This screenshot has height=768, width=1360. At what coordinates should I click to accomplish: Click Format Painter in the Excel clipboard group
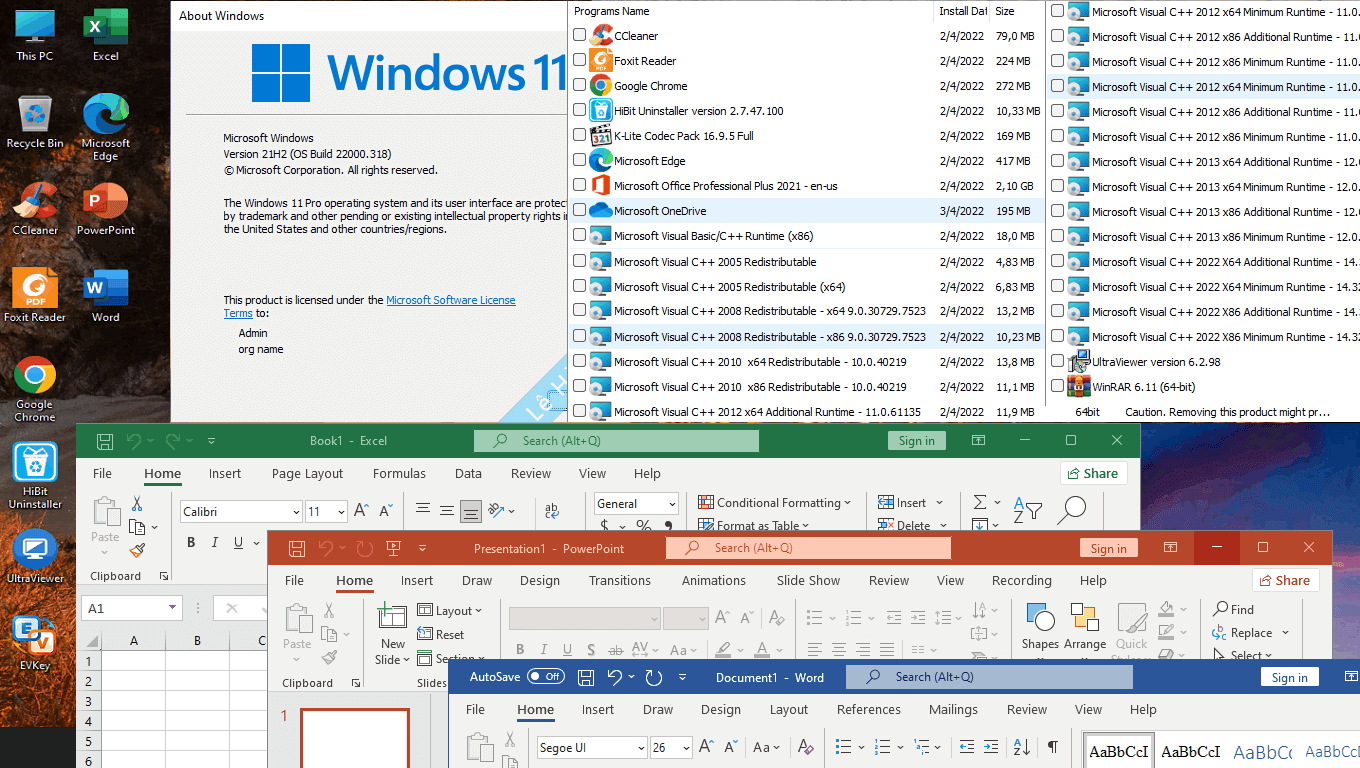tap(137, 550)
